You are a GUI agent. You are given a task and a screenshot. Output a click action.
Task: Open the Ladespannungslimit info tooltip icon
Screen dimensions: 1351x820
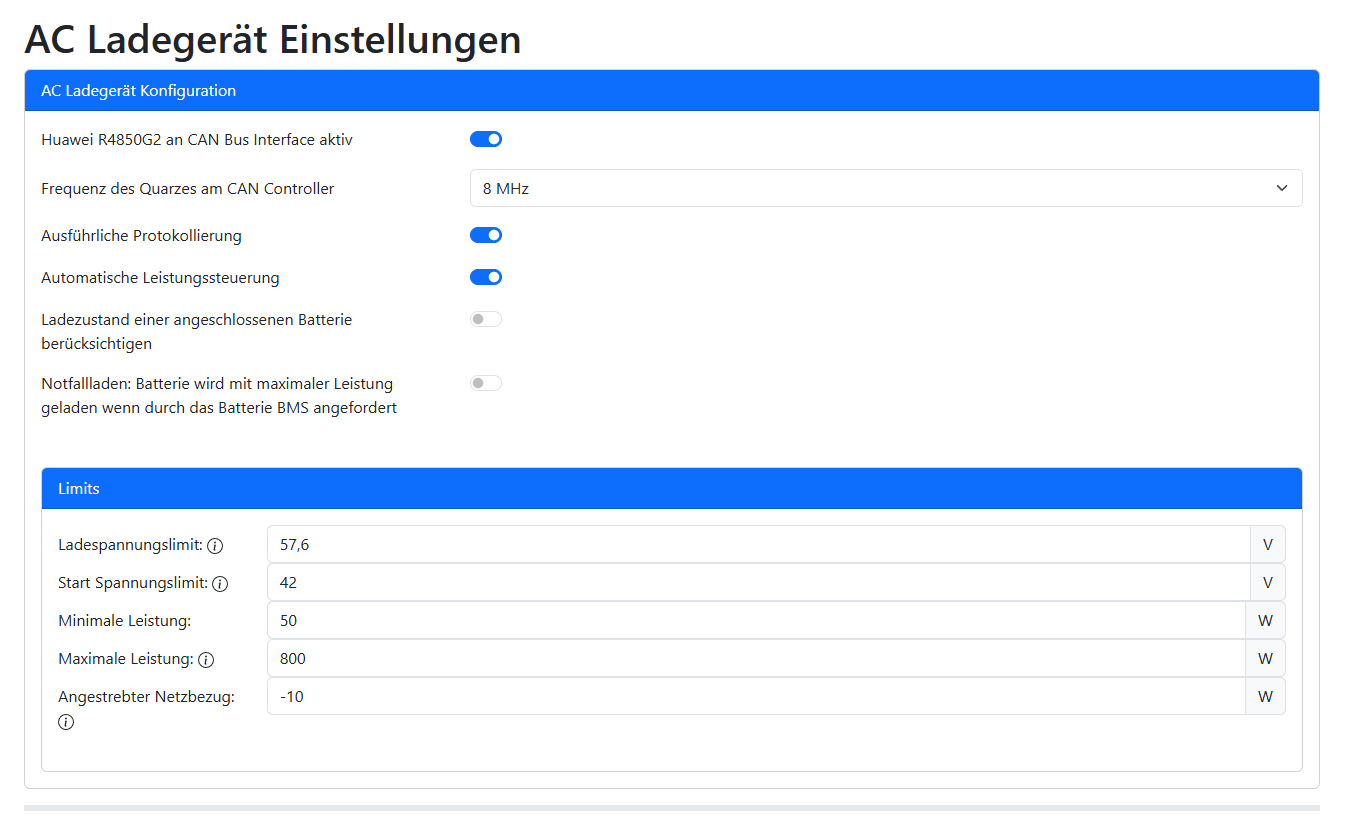pyautogui.click(x=216, y=545)
